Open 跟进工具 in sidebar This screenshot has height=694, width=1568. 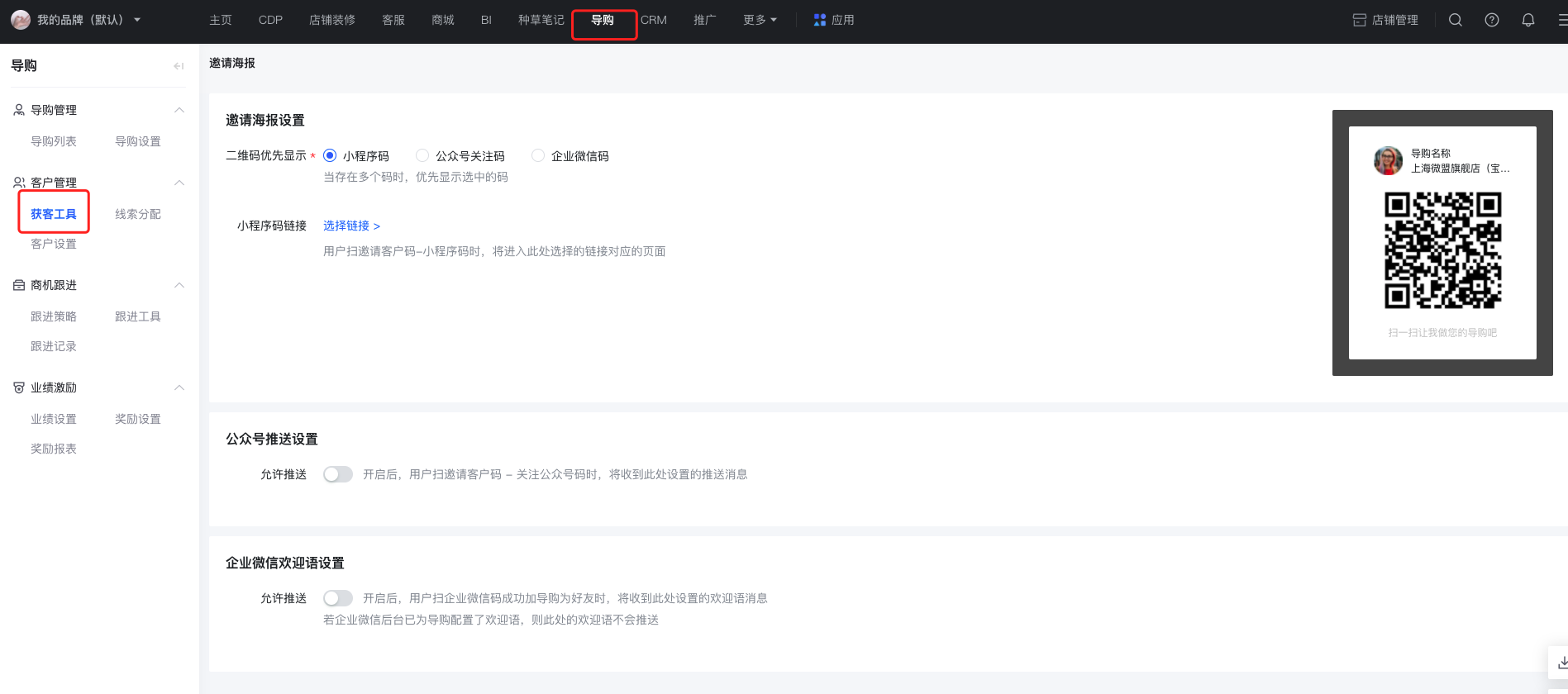tap(138, 316)
